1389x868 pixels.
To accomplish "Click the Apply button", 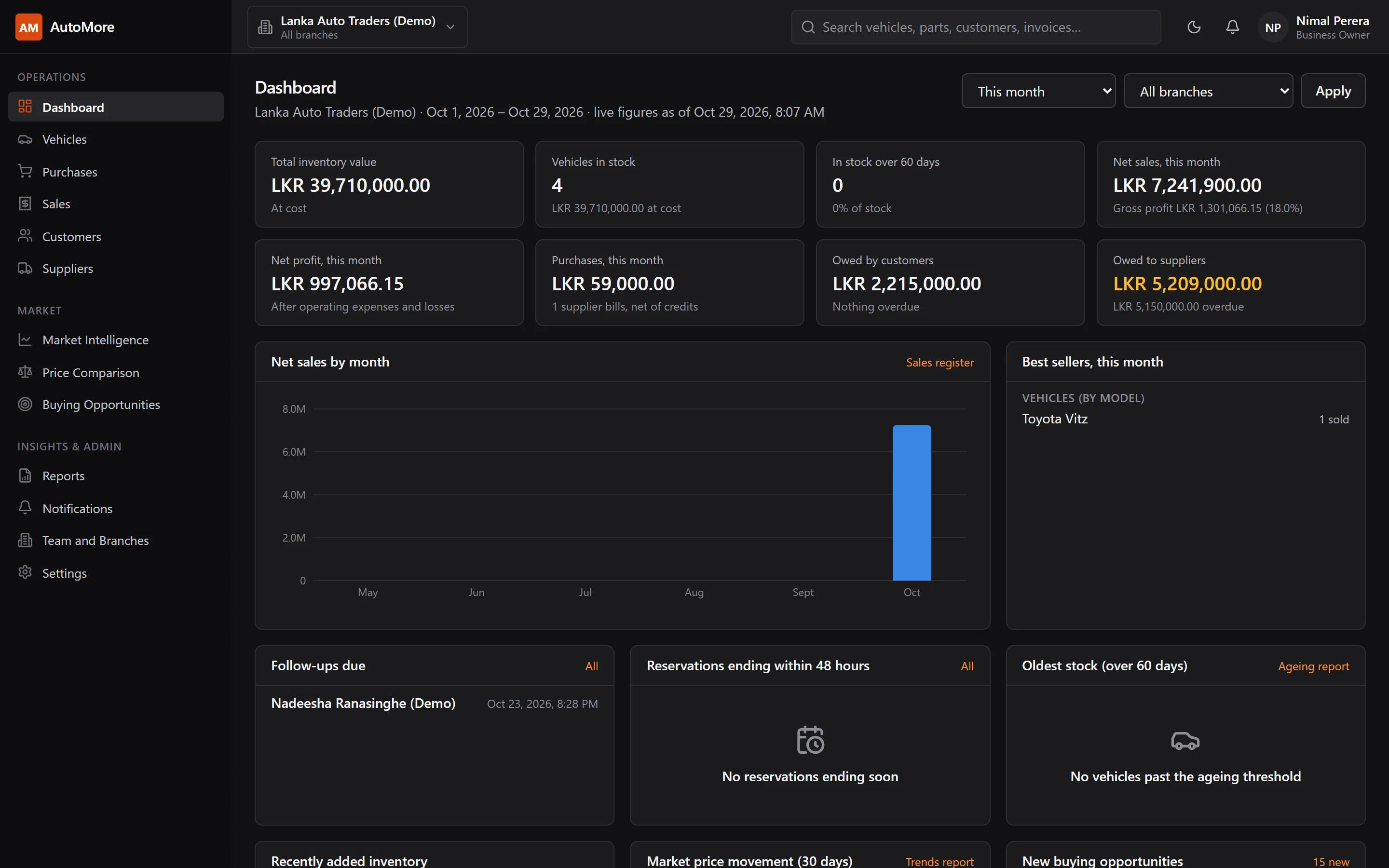I will click(1333, 91).
